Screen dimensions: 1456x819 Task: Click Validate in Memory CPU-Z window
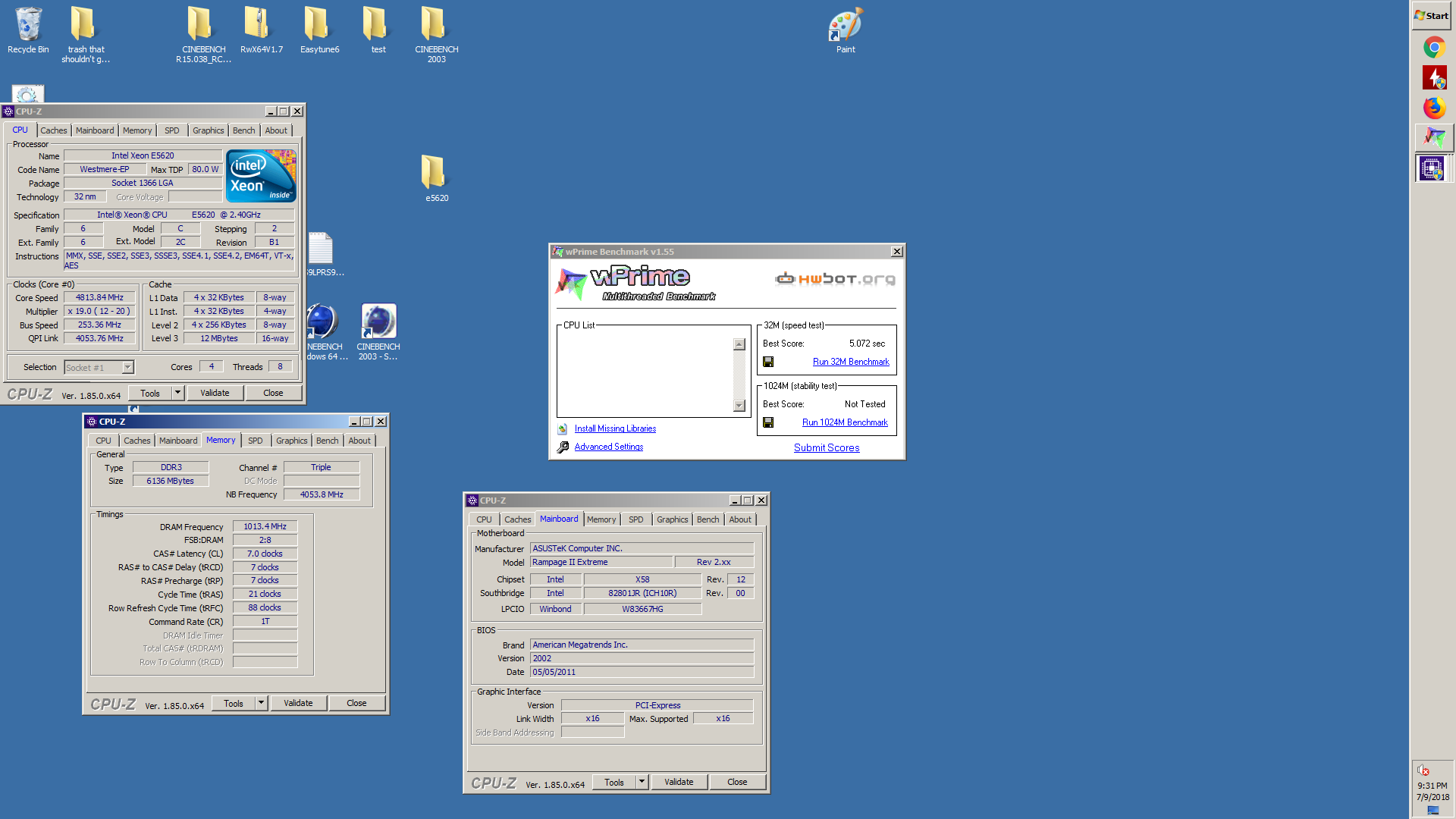298,703
